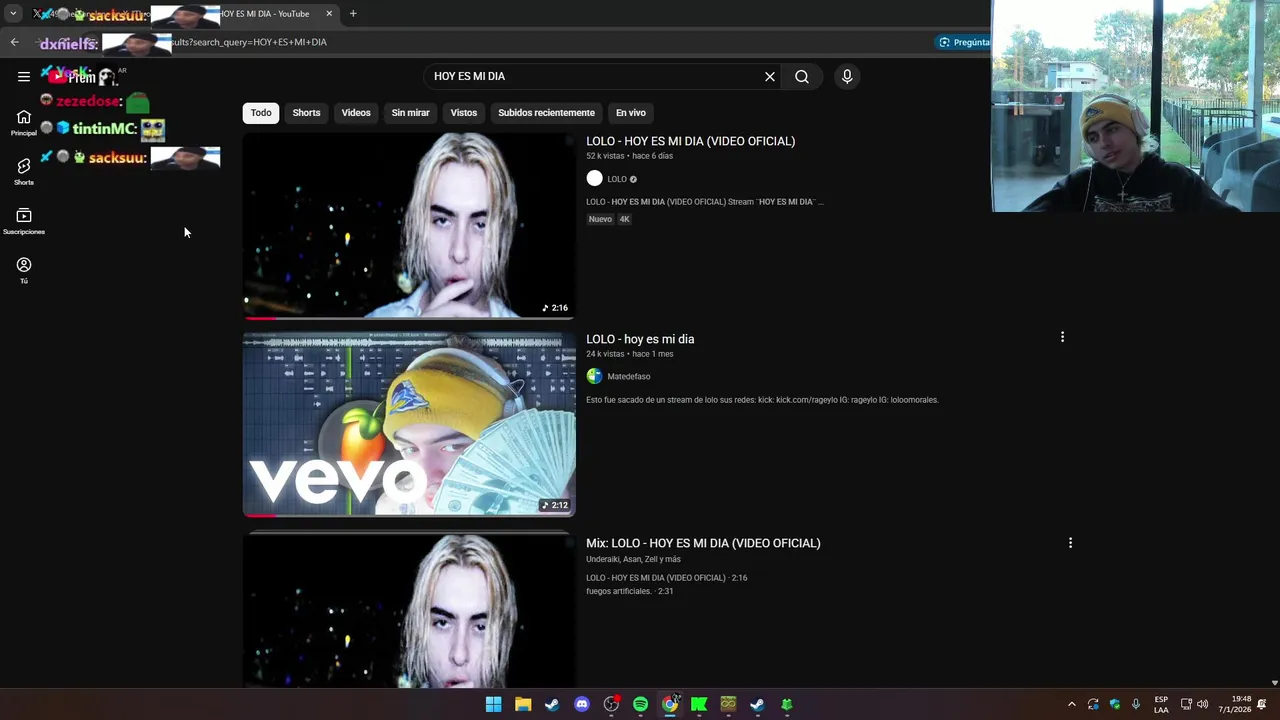Expand the tab search dropdown arrow
1280x720 pixels.
coord(13,14)
